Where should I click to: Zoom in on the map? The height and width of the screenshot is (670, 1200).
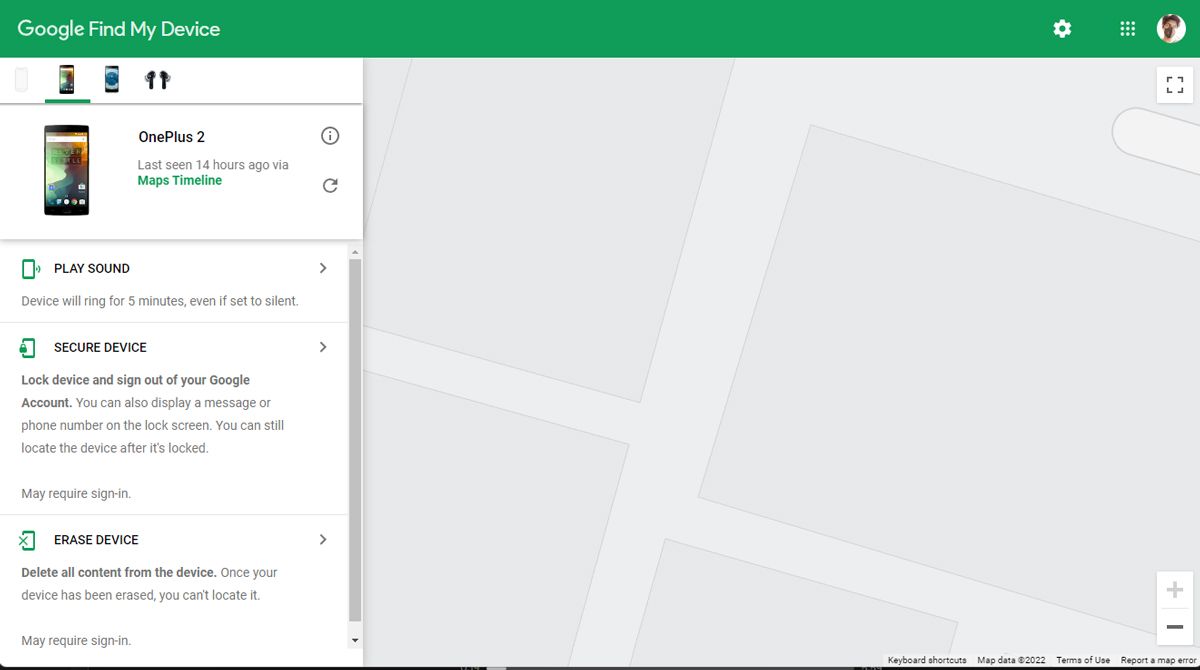pyautogui.click(x=1175, y=590)
